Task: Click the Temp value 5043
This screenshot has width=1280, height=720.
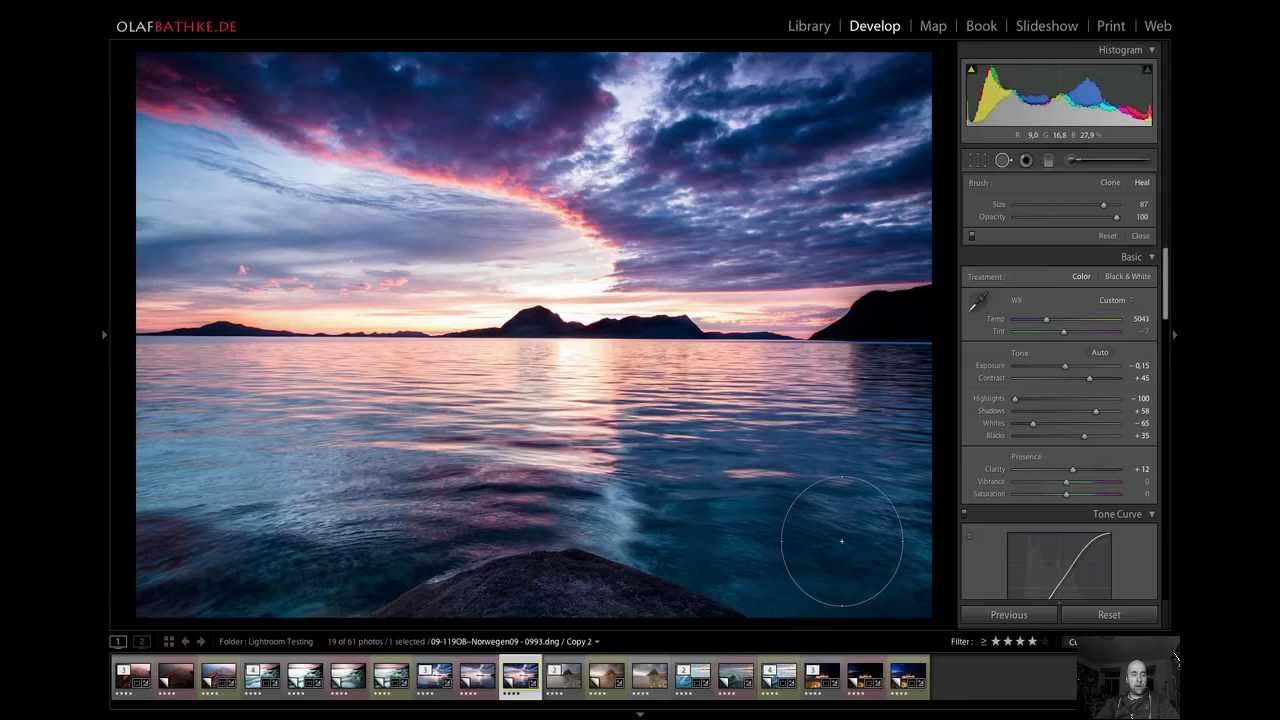Action: pos(1141,319)
